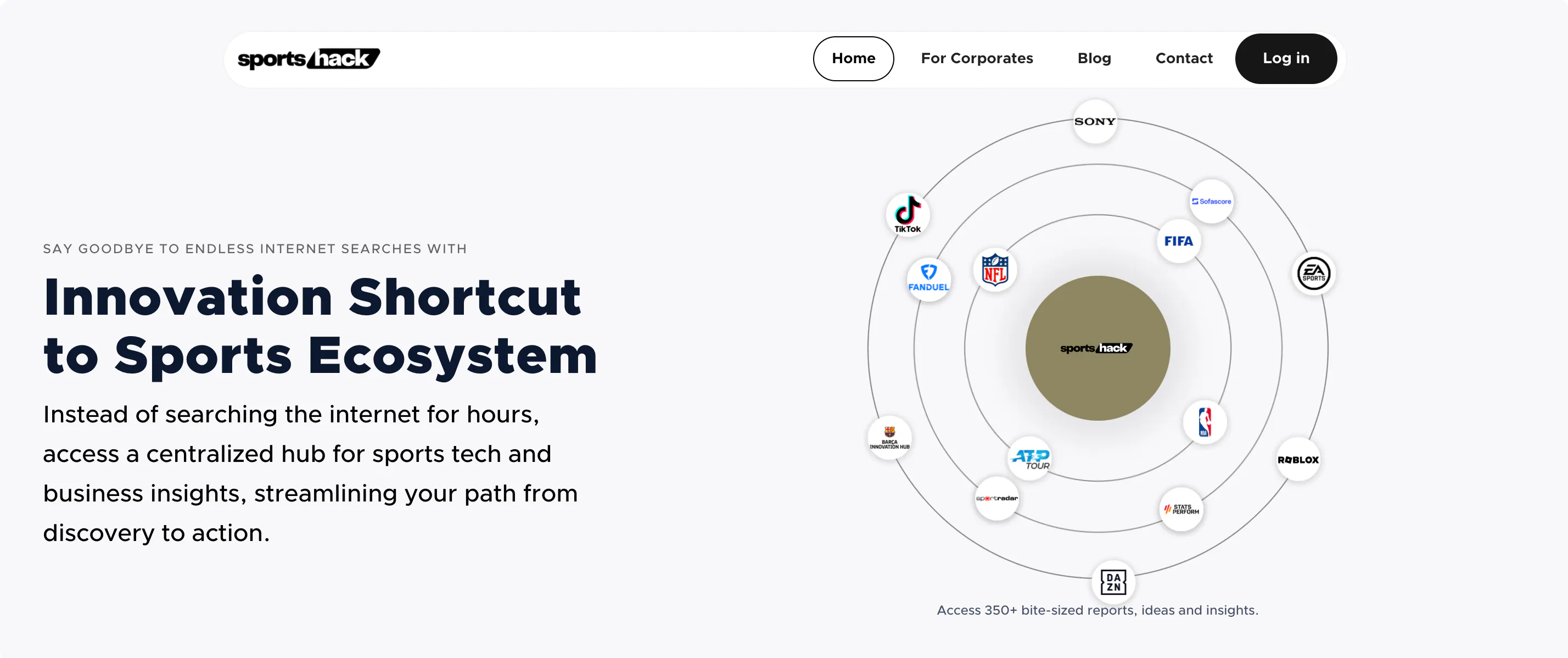Click the central sportshack circle
1568x658 pixels.
[x=1097, y=348]
